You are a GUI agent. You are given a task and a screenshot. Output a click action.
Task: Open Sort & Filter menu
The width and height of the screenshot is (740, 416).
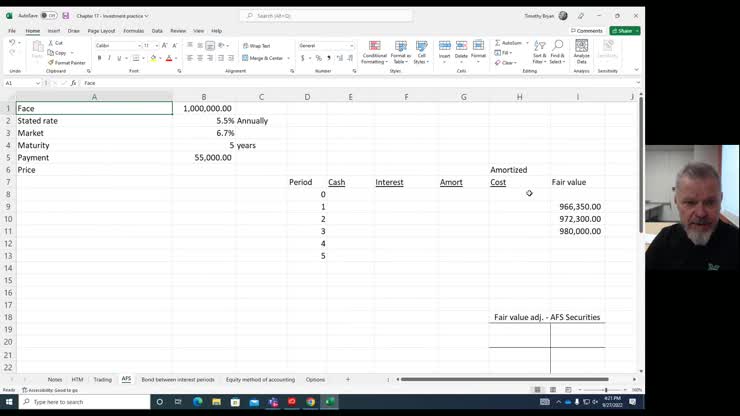point(539,52)
